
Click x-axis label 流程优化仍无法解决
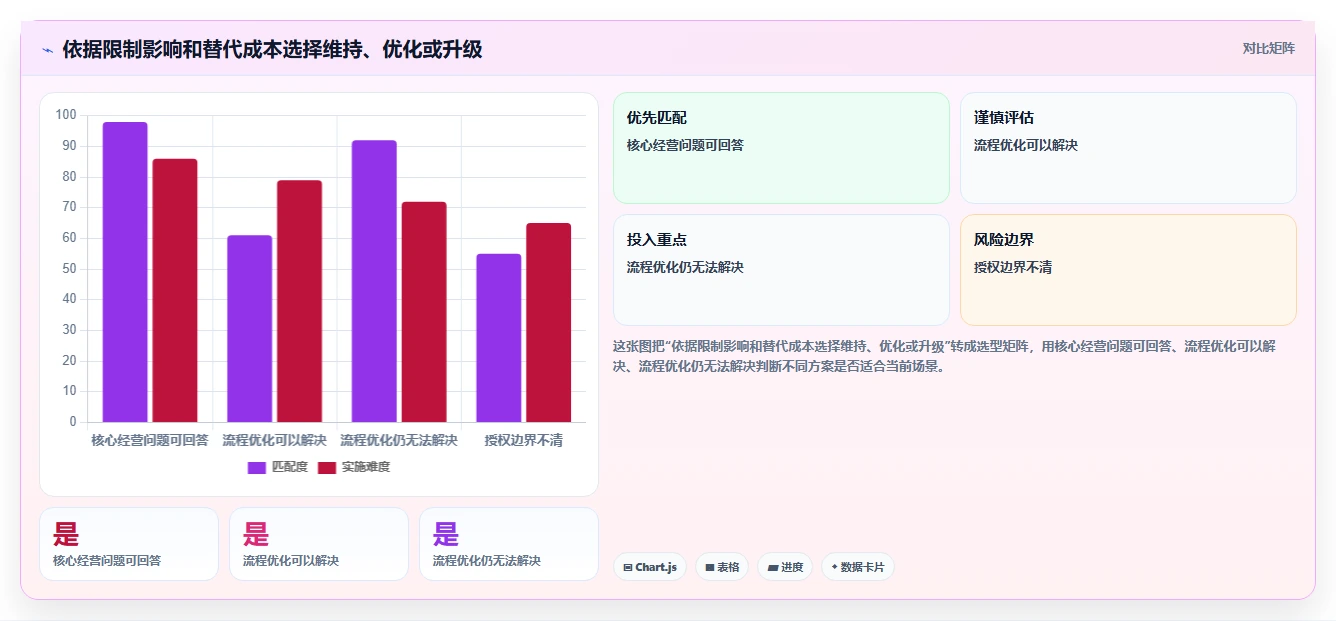click(x=399, y=440)
